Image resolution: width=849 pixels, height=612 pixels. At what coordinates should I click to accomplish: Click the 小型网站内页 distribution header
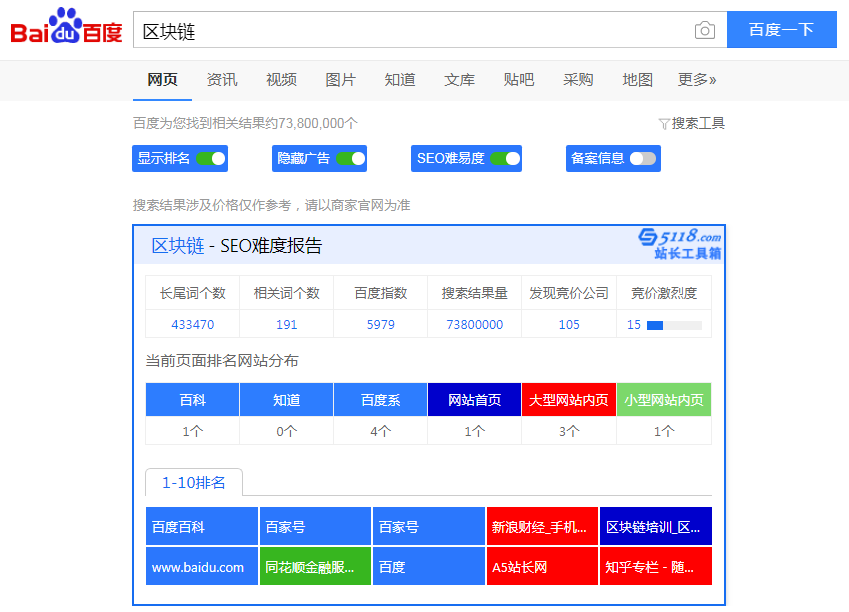pyautogui.click(x=664, y=400)
